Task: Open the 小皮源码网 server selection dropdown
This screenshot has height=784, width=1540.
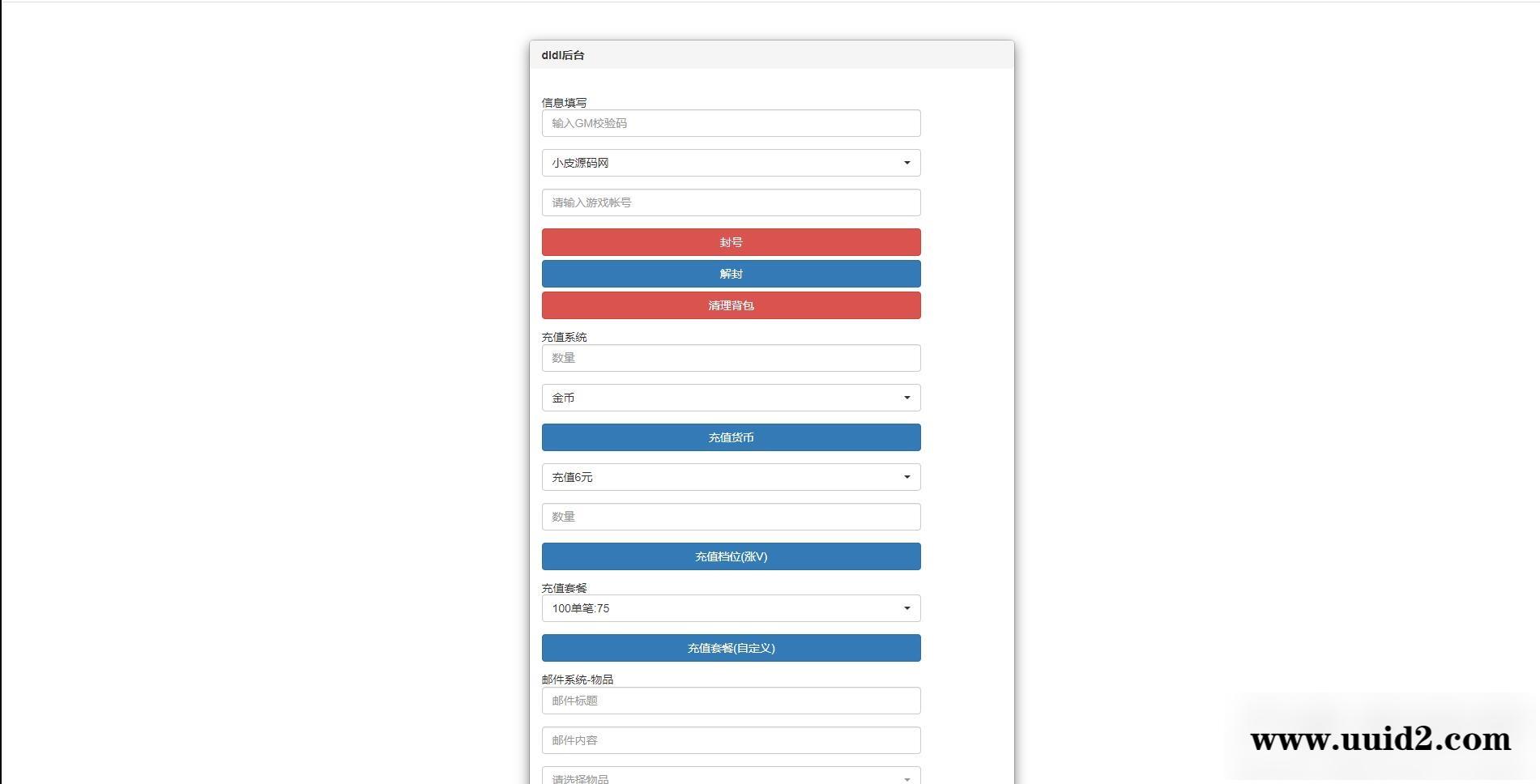Action: pos(730,162)
